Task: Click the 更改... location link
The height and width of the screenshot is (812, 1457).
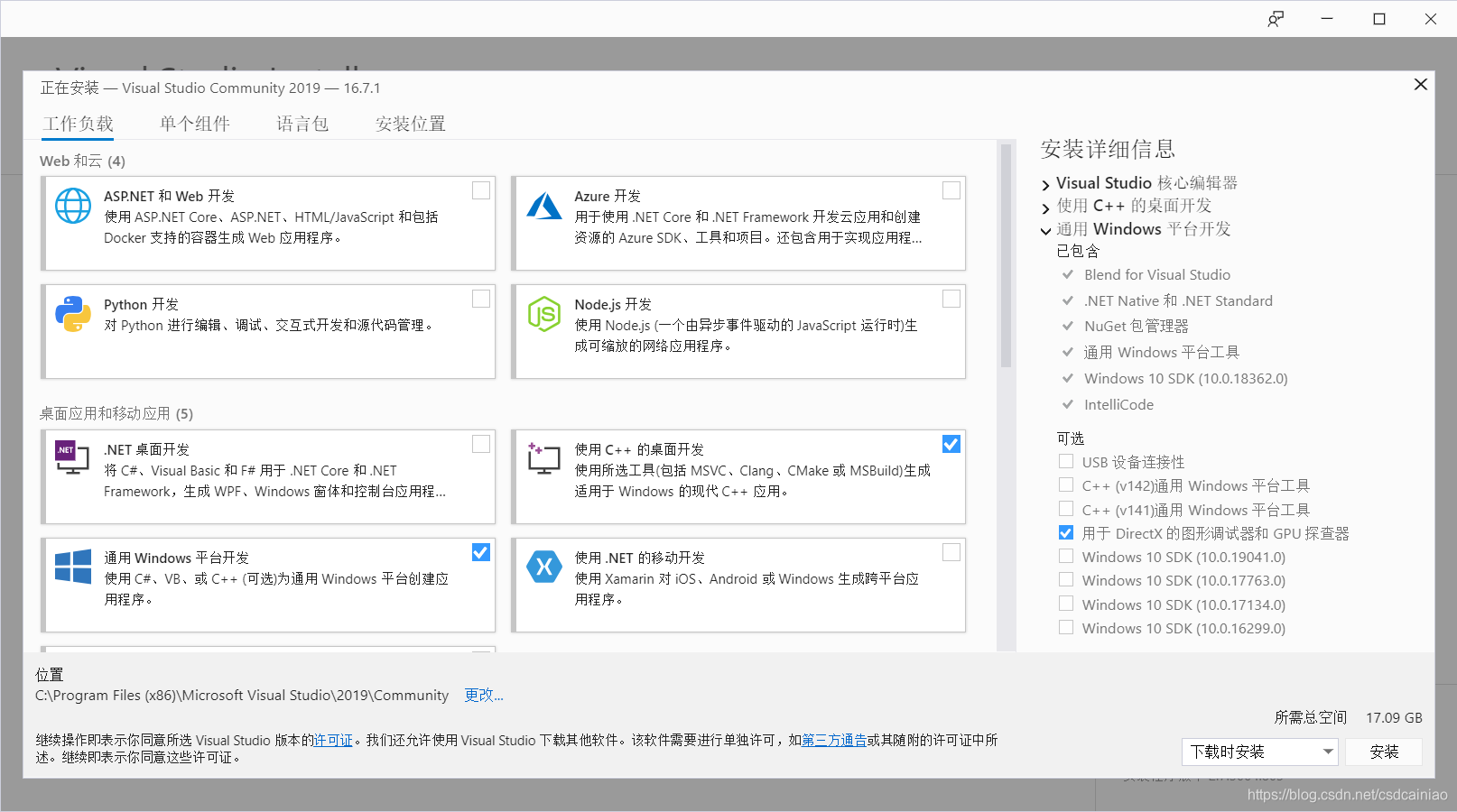Action: (x=484, y=695)
